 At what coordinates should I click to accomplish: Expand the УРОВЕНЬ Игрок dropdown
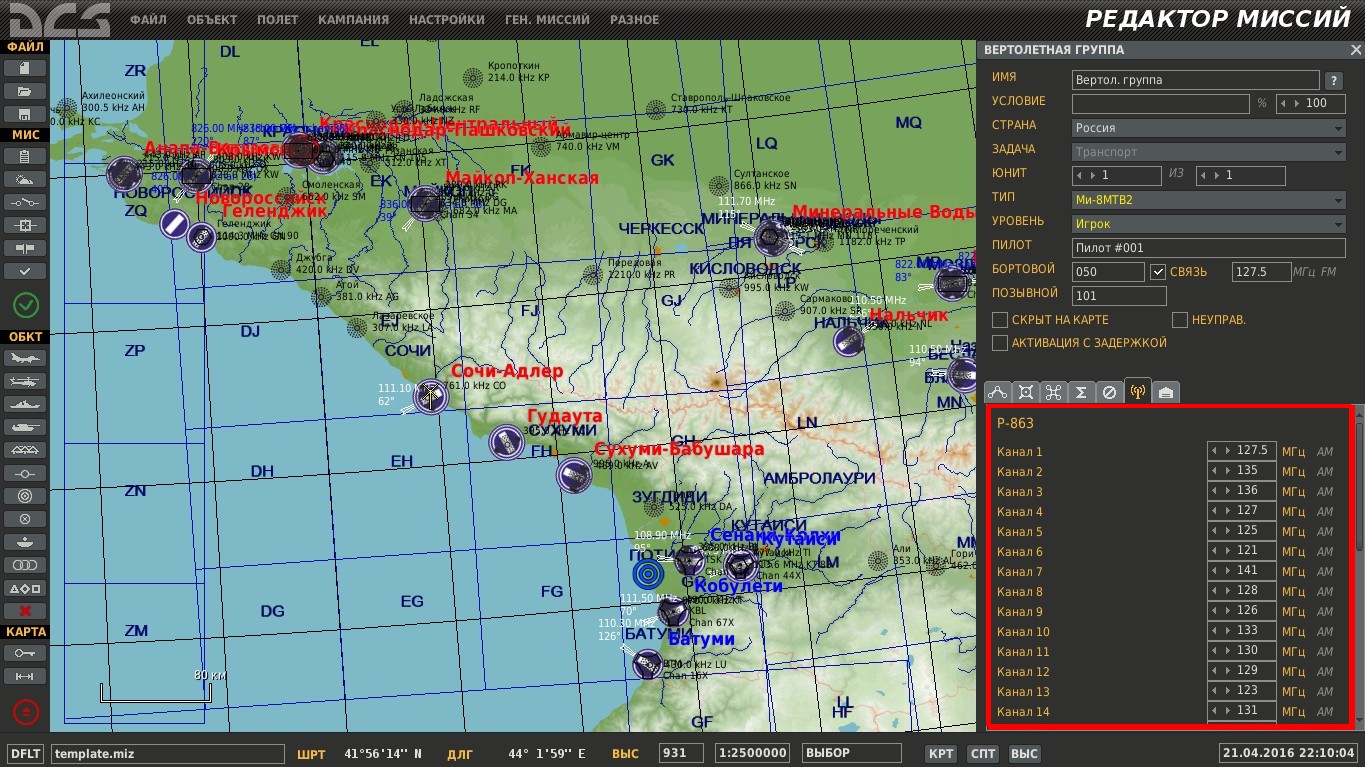1209,224
